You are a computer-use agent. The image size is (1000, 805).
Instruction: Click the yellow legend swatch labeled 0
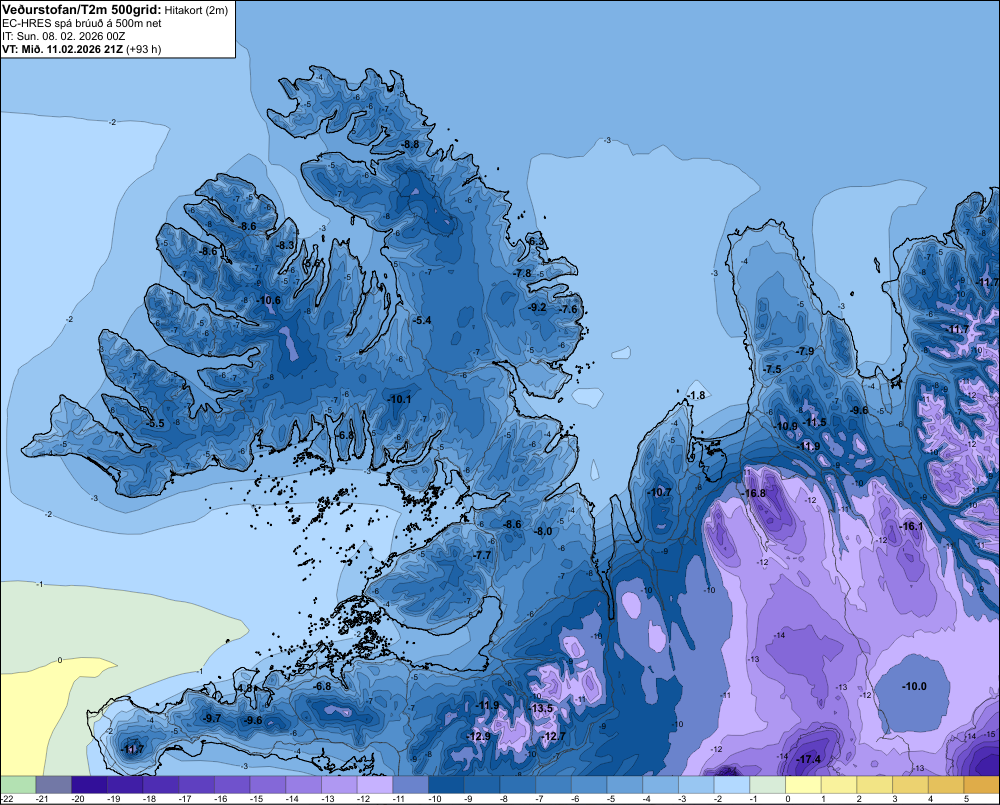click(803, 784)
